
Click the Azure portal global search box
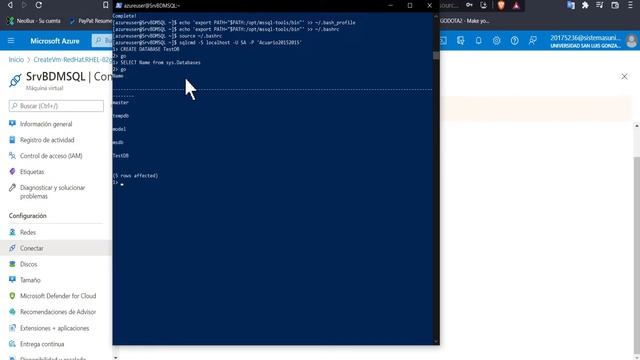[102, 40]
